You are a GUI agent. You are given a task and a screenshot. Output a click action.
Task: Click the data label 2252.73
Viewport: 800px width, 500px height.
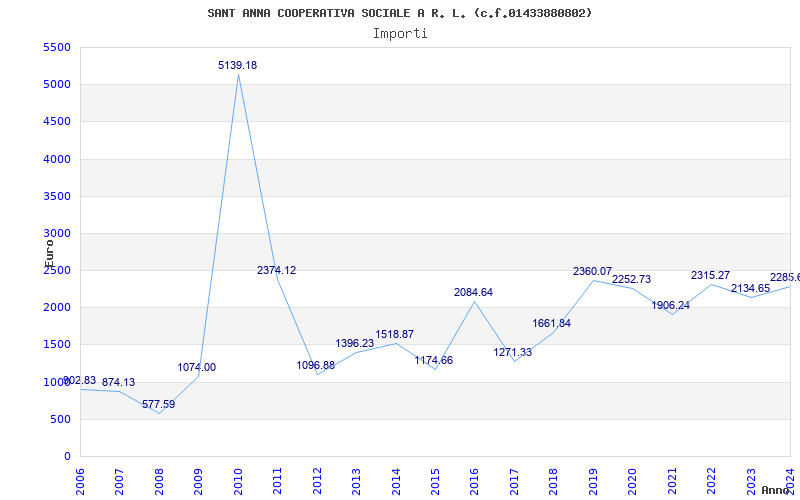click(x=631, y=279)
